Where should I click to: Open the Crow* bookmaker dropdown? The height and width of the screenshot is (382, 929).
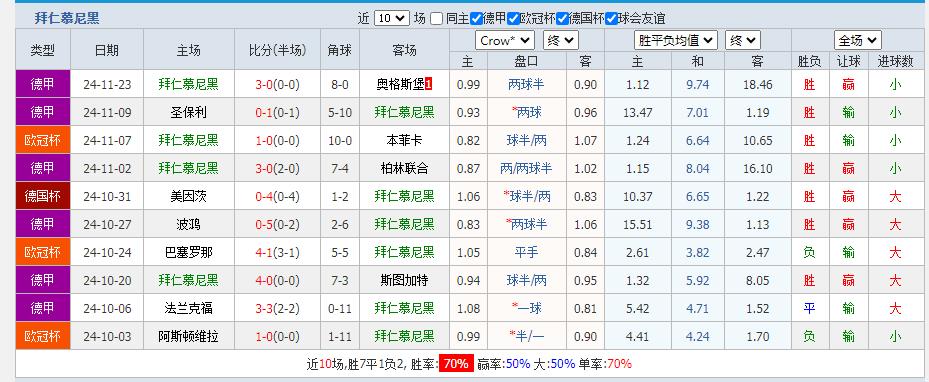click(x=505, y=41)
